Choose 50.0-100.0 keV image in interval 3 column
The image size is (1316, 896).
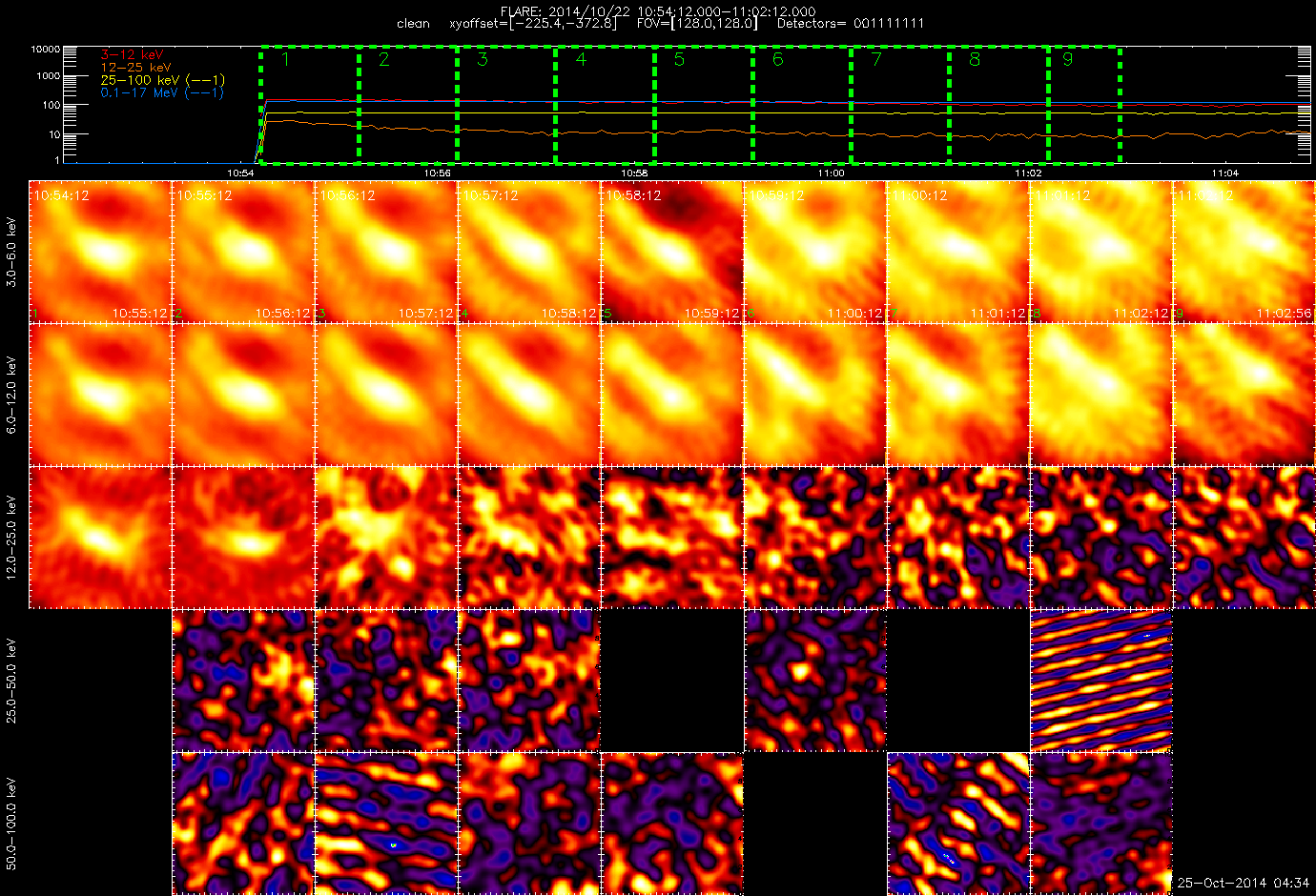[x=386, y=823]
